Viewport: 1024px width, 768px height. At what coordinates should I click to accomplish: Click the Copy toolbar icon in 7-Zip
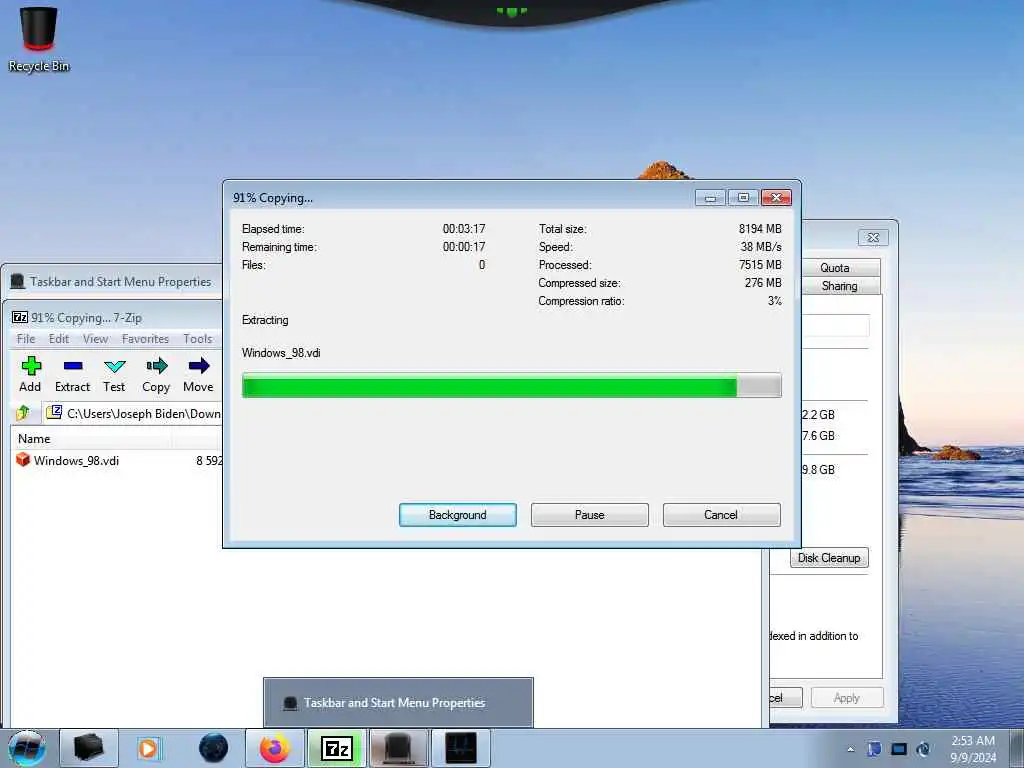(x=157, y=366)
